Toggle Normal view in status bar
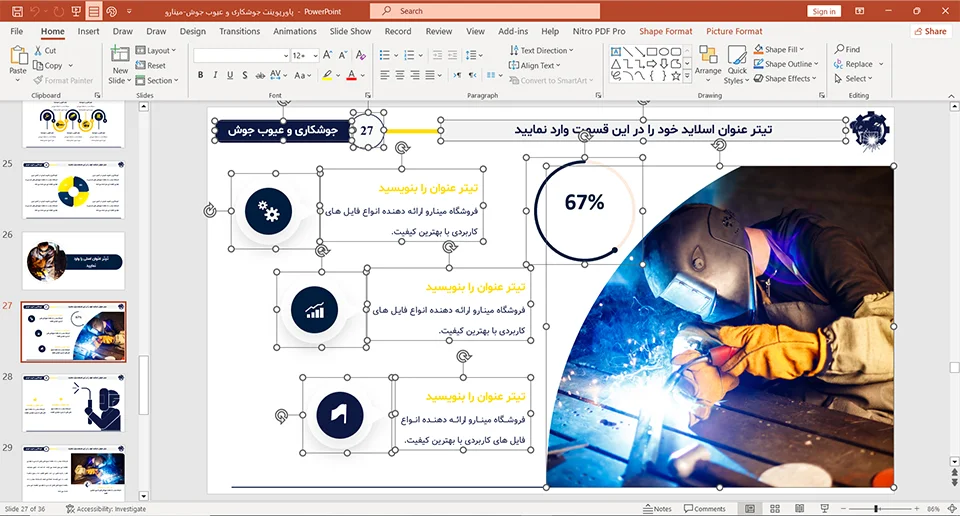Screen dimensions: 960x516 click(749, 509)
